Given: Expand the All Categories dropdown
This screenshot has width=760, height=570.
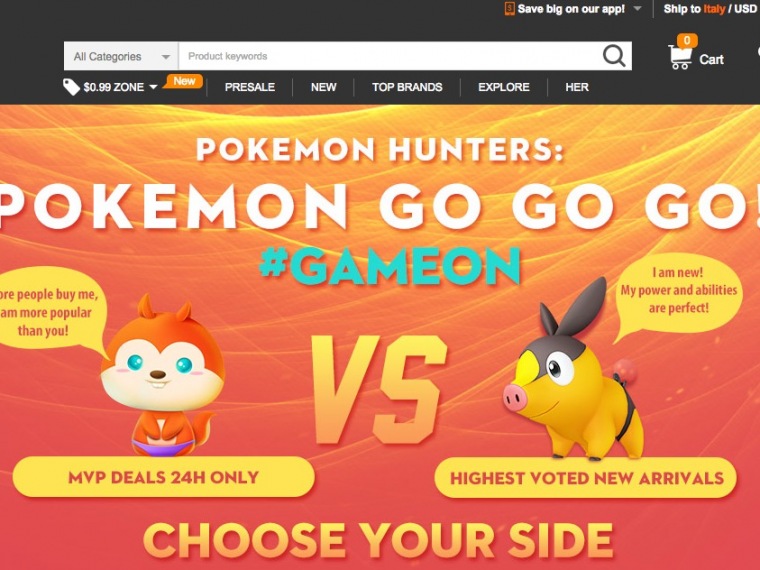Looking at the screenshot, I should [x=121, y=56].
